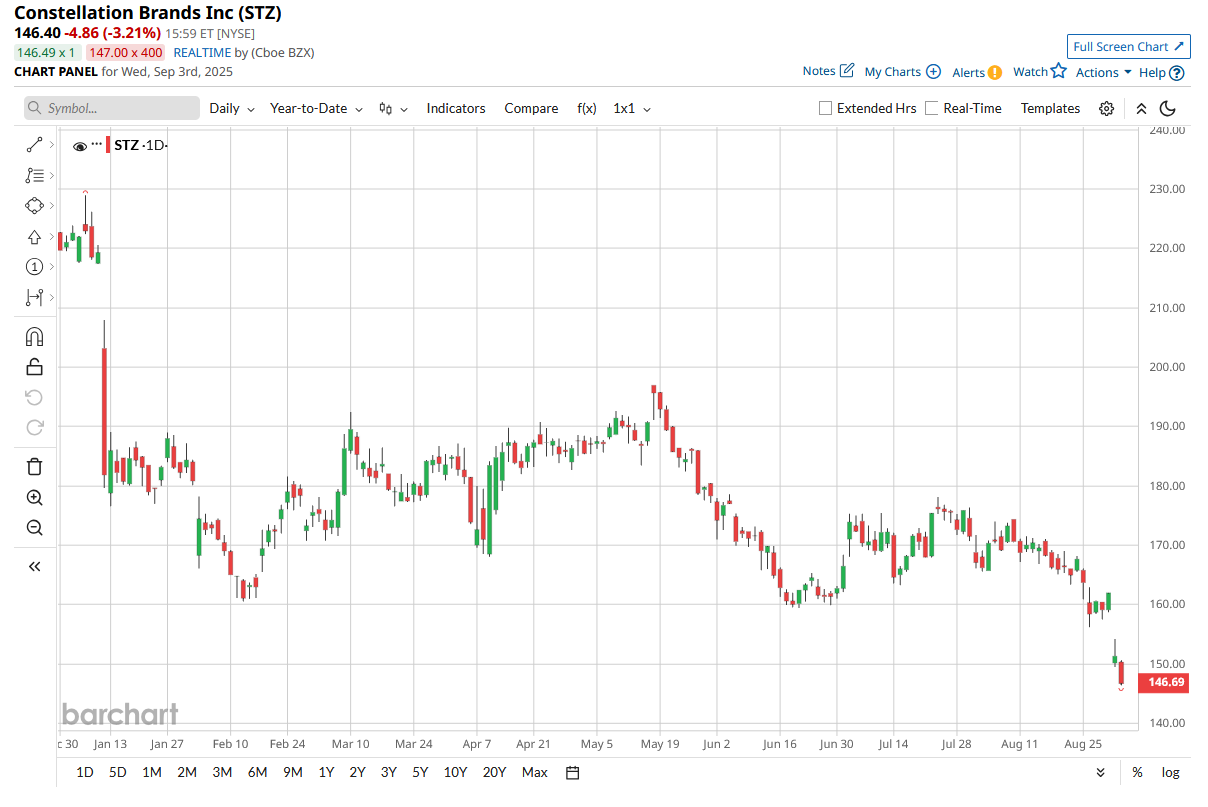
Task: Select the arrow annotation tool
Action: pyautogui.click(x=34, y=237)
